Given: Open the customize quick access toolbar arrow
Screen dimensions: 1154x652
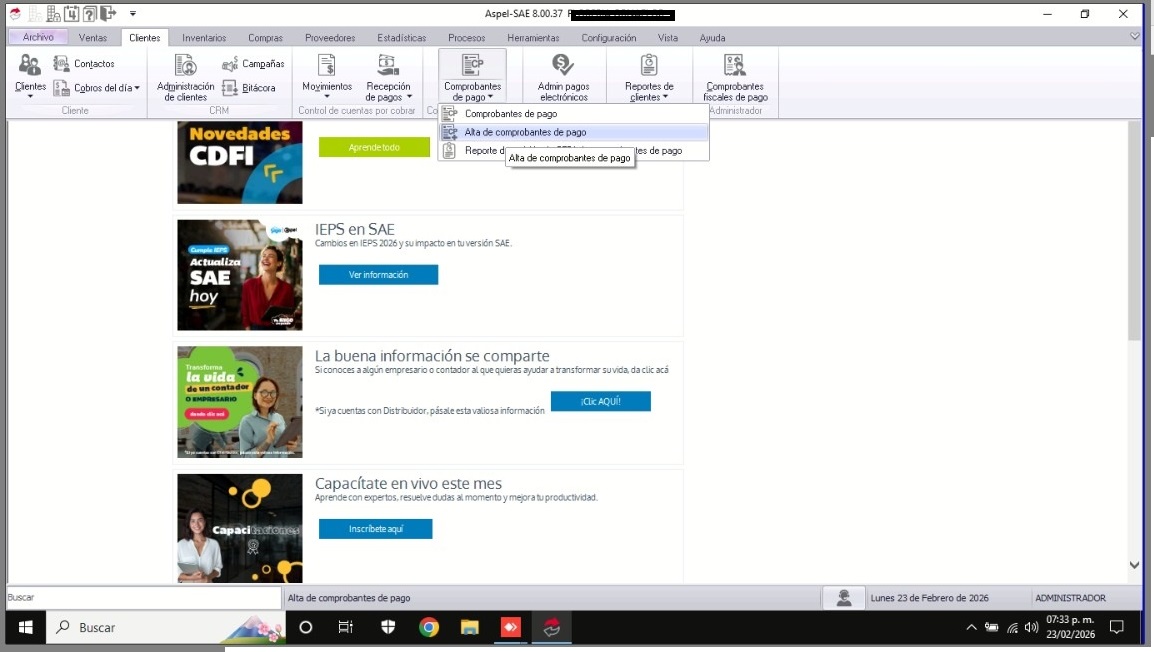Looking at the screenshot, I should coord(132,13).
